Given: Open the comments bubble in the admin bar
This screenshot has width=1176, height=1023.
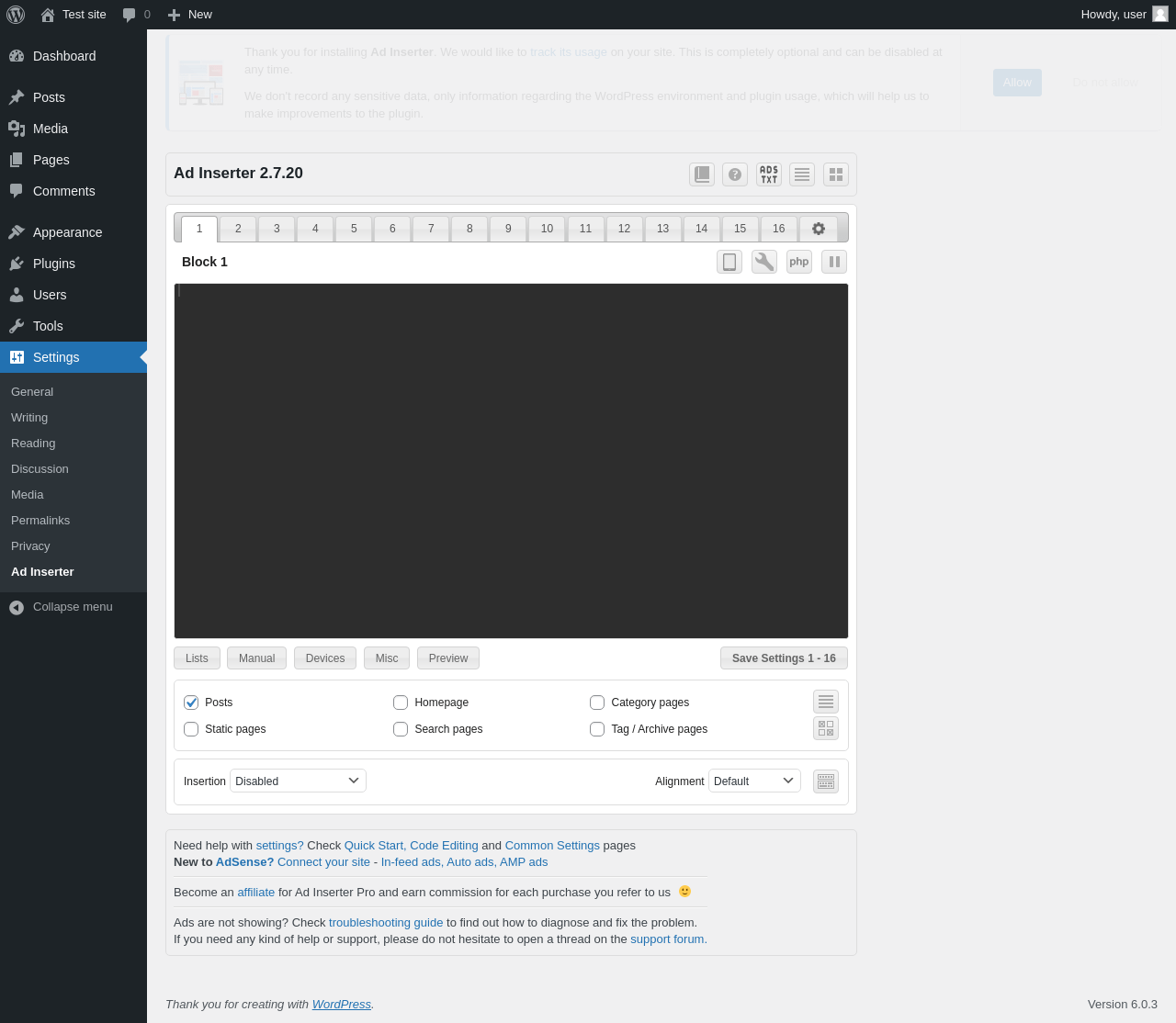Looking at the screenshot, I should coord(136,15).
